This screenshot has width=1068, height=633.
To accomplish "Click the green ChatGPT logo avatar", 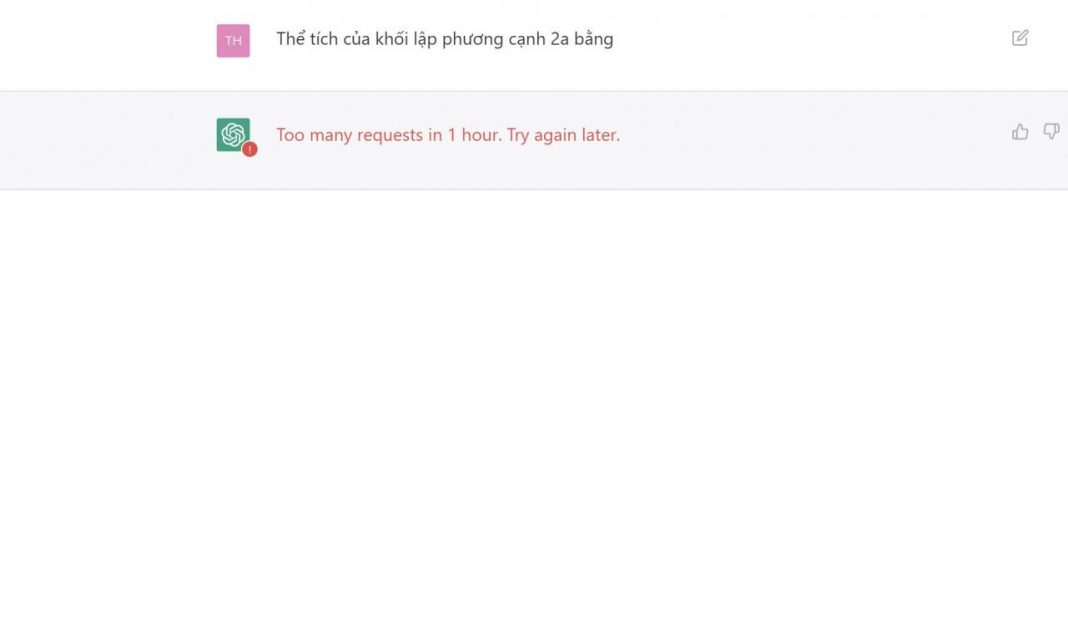I will pos(233,134).
